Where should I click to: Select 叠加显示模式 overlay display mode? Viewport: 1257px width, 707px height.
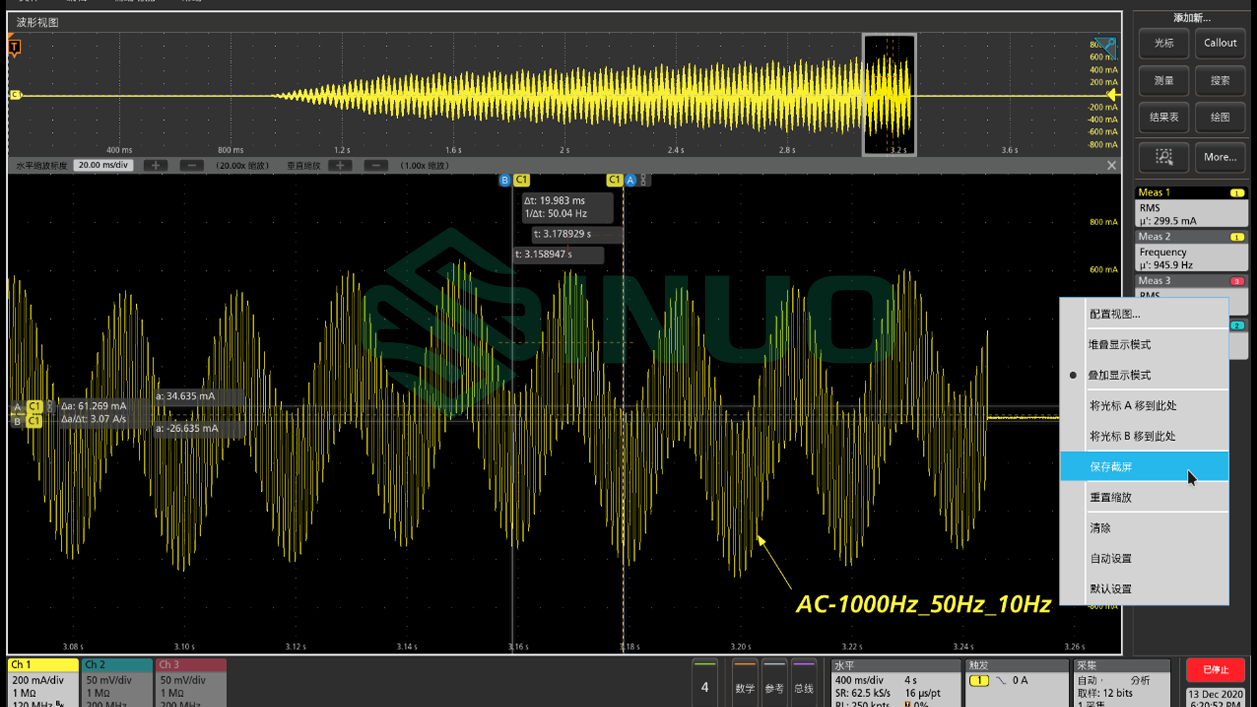1119,375
